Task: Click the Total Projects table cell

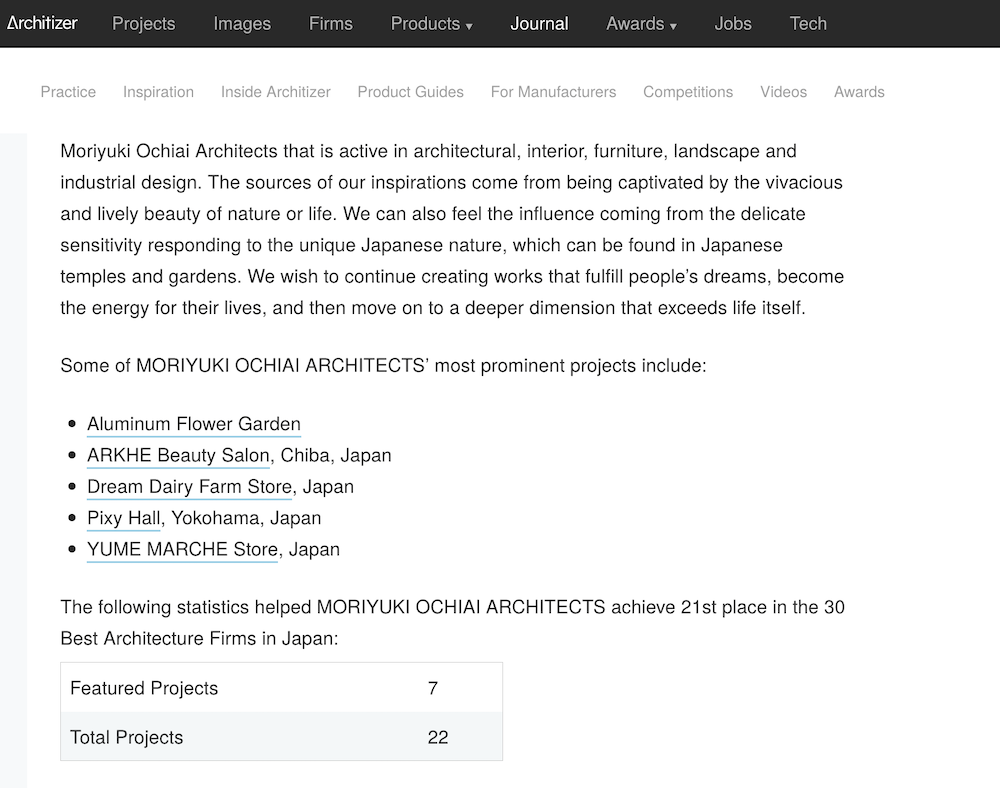Action: 126,737
